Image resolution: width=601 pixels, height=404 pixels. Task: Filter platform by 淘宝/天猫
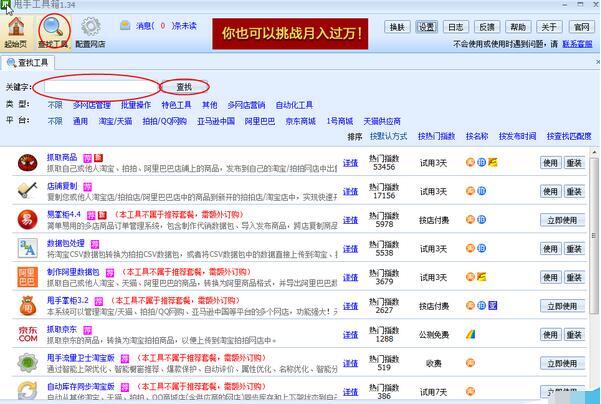[115, 121]
